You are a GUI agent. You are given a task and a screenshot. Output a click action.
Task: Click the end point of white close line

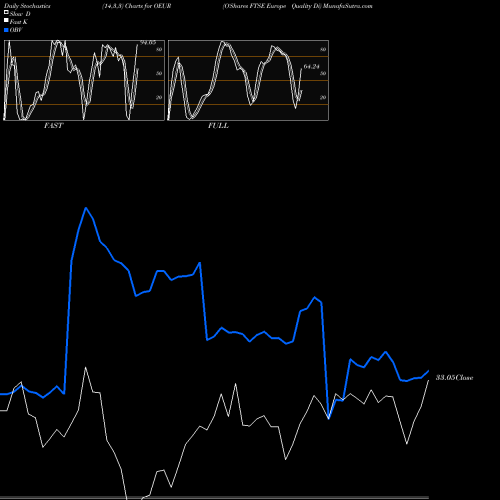(428, 380)
